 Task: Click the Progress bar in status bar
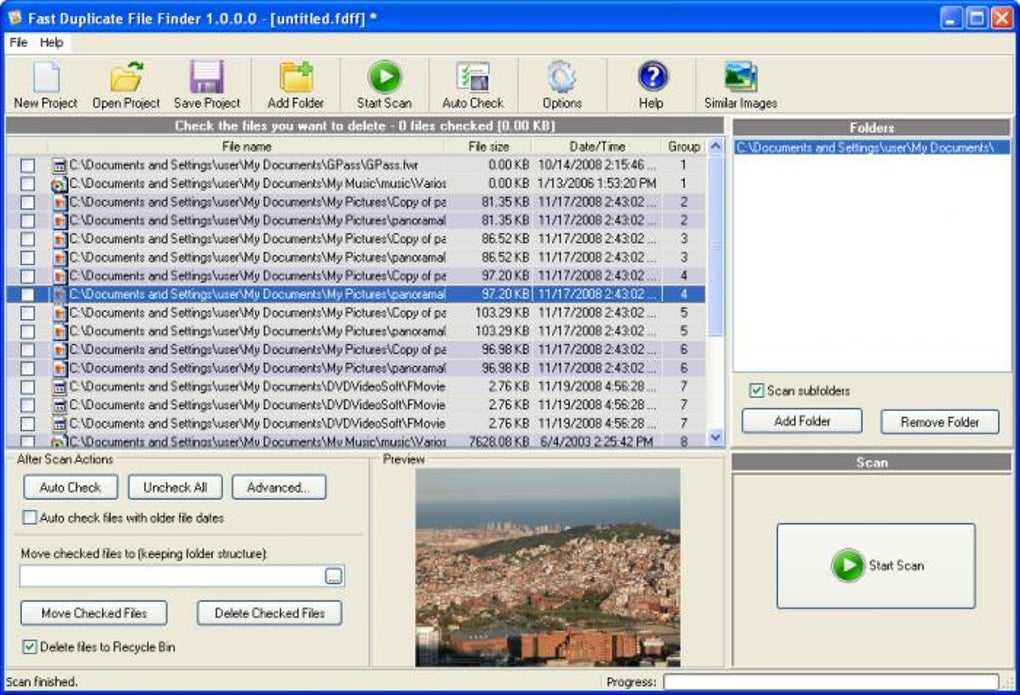(x=831, y=682)
